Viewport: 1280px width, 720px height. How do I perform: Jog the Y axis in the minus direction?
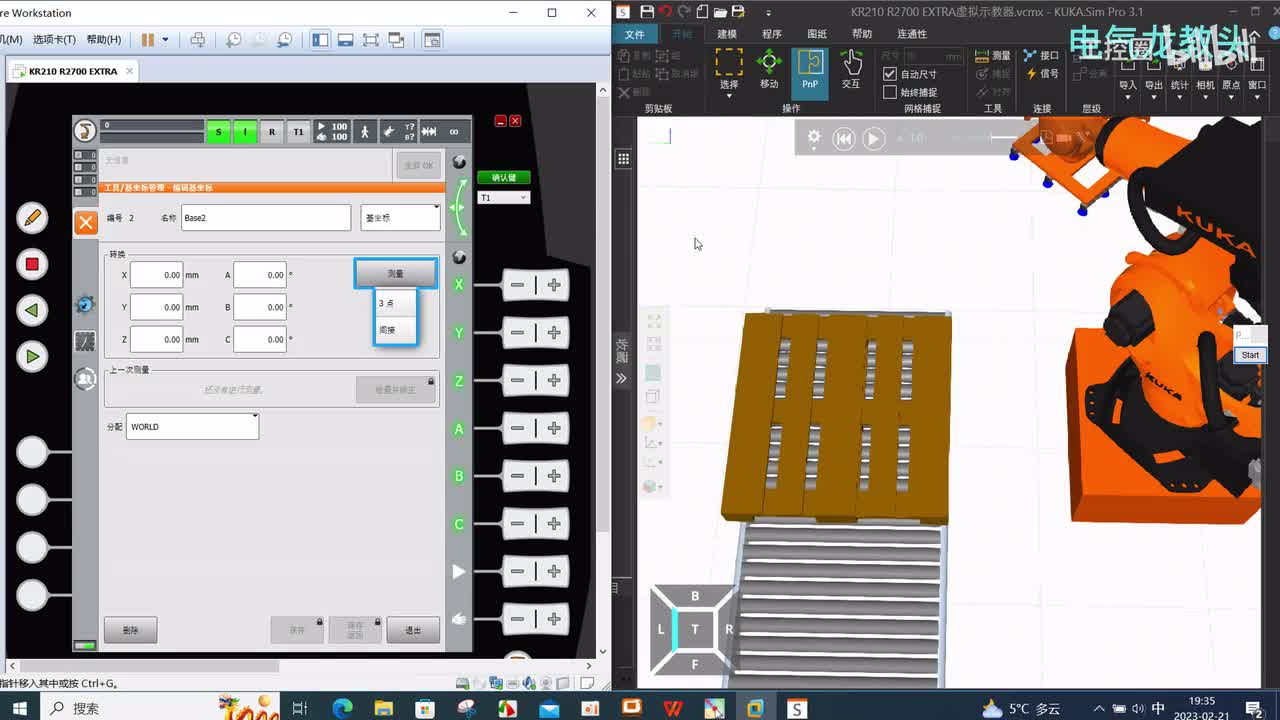(517, 333)
